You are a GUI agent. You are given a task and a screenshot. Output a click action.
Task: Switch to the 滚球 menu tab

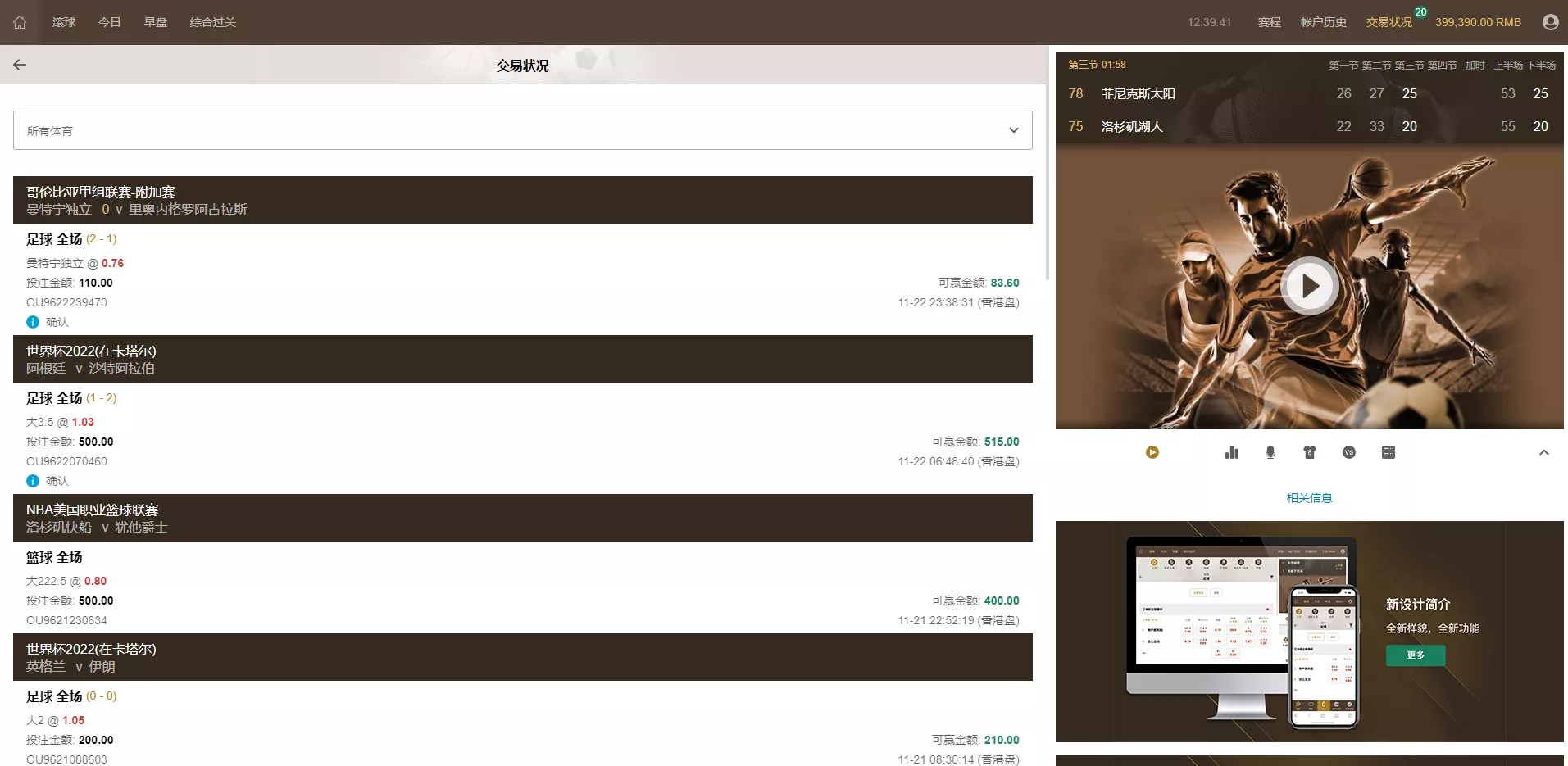click(x=63, y=22)
